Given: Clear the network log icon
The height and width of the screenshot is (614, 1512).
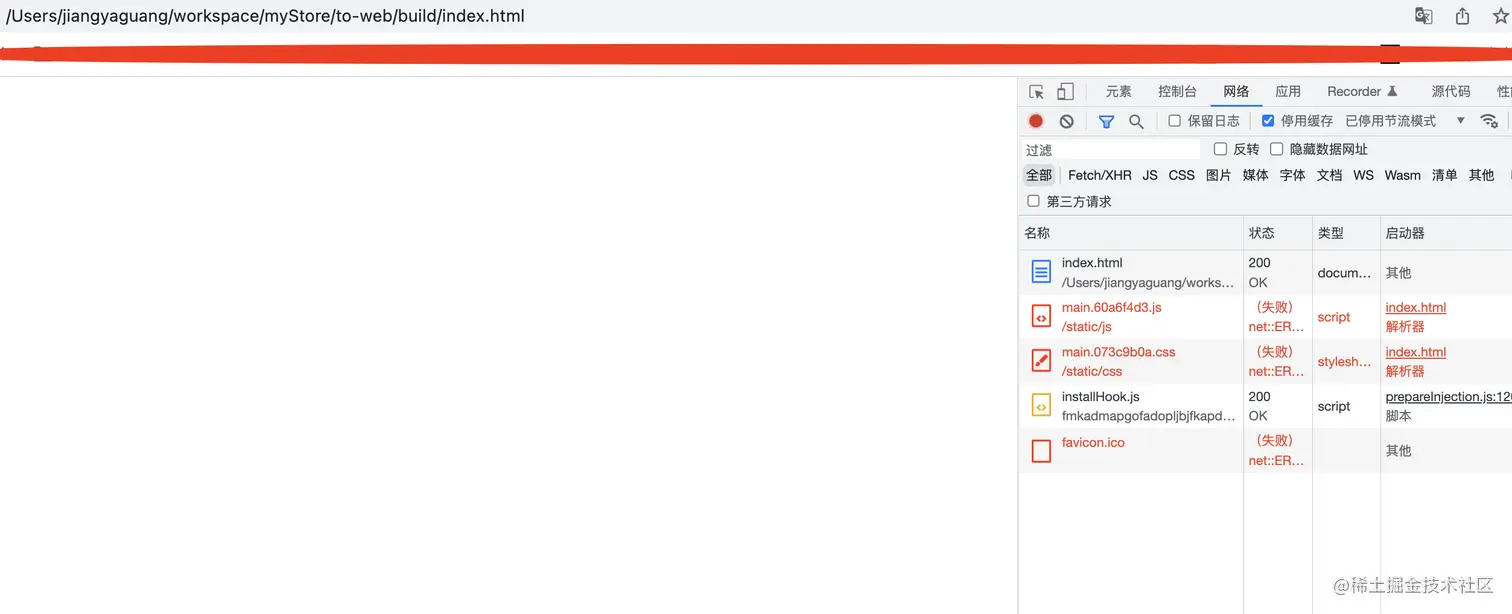Looking at the screenshot, I should click(x=1067, y=121).
